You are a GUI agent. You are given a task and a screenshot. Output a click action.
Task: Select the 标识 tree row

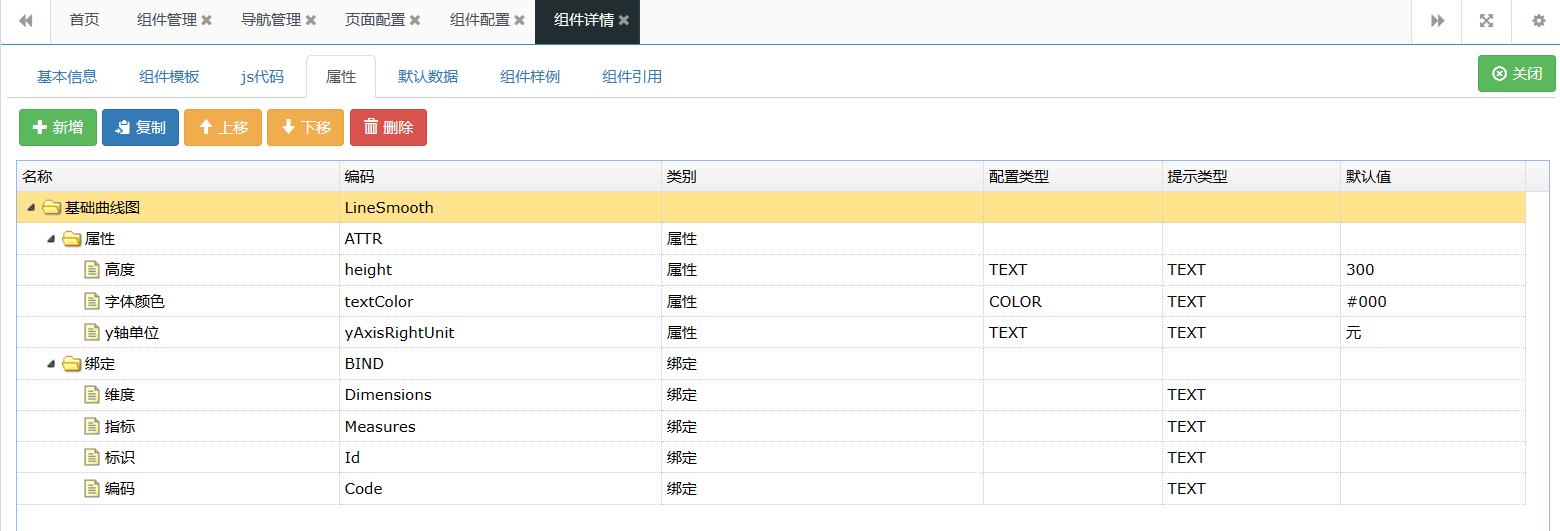click(771, 457)
